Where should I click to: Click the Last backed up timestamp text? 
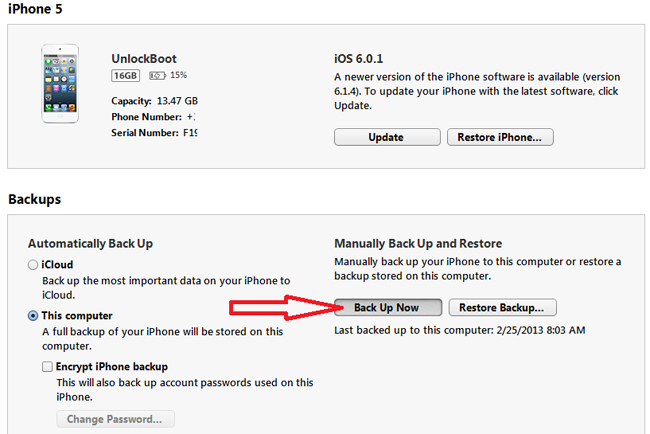pos(460,330)
